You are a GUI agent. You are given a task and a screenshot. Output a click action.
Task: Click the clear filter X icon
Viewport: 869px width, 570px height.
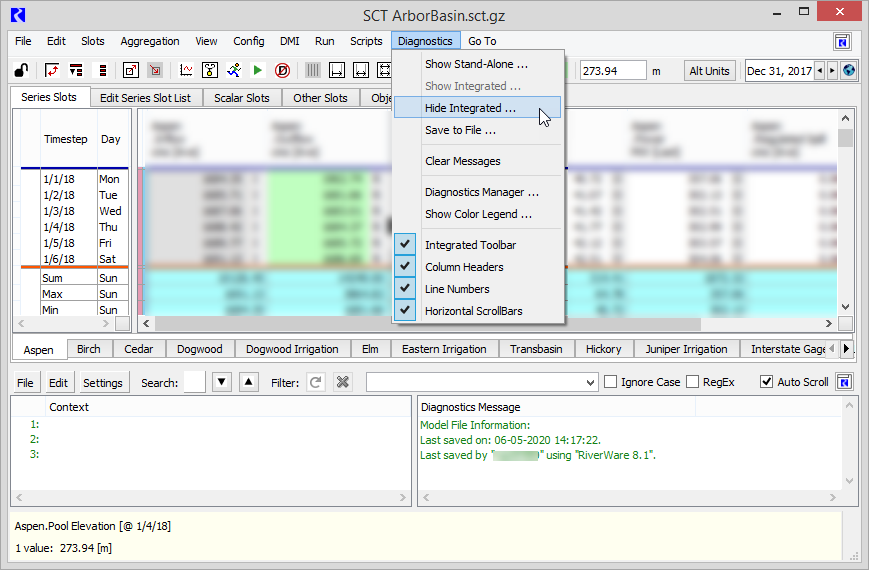point(343,382)
